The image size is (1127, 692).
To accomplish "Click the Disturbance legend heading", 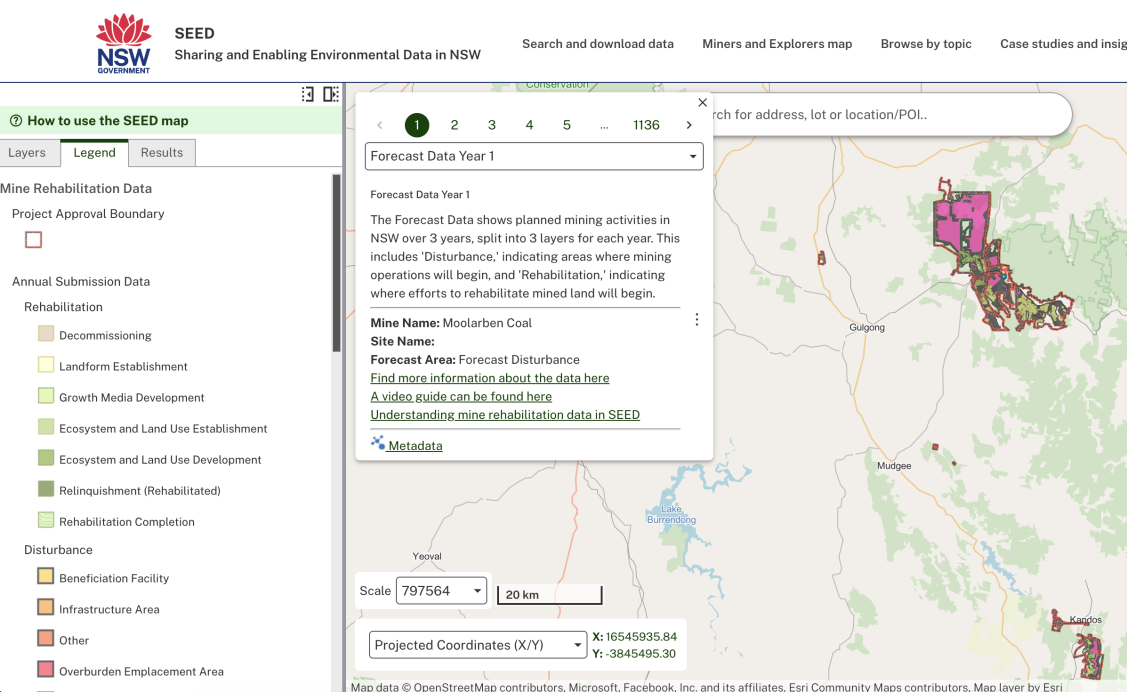I will point(58,550).
